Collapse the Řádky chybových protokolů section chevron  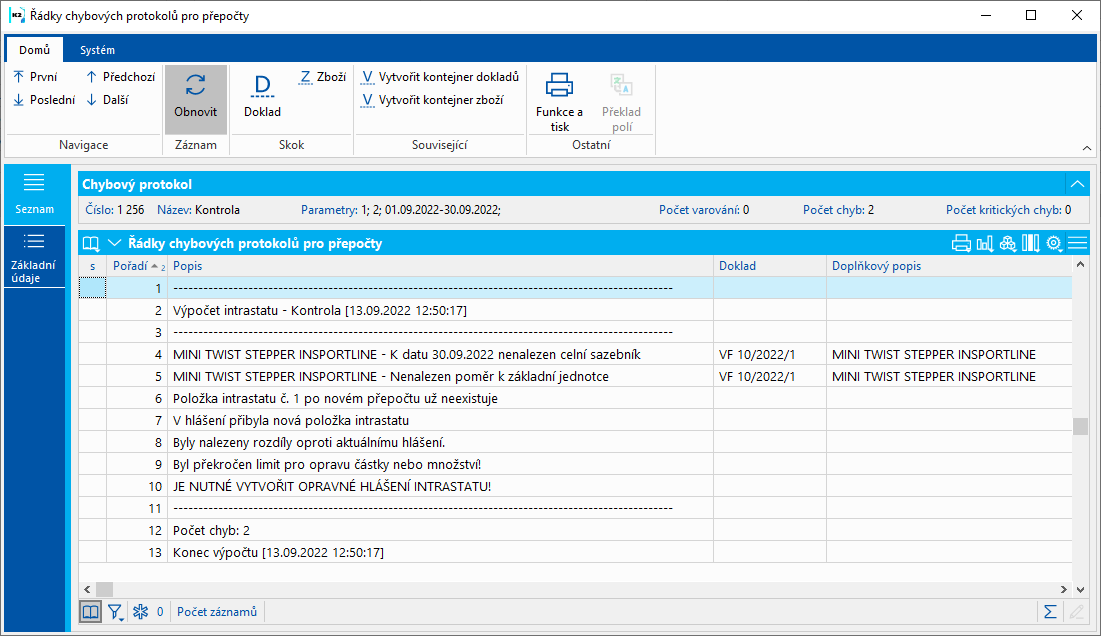pyautogui.click(x=114, y=243)
